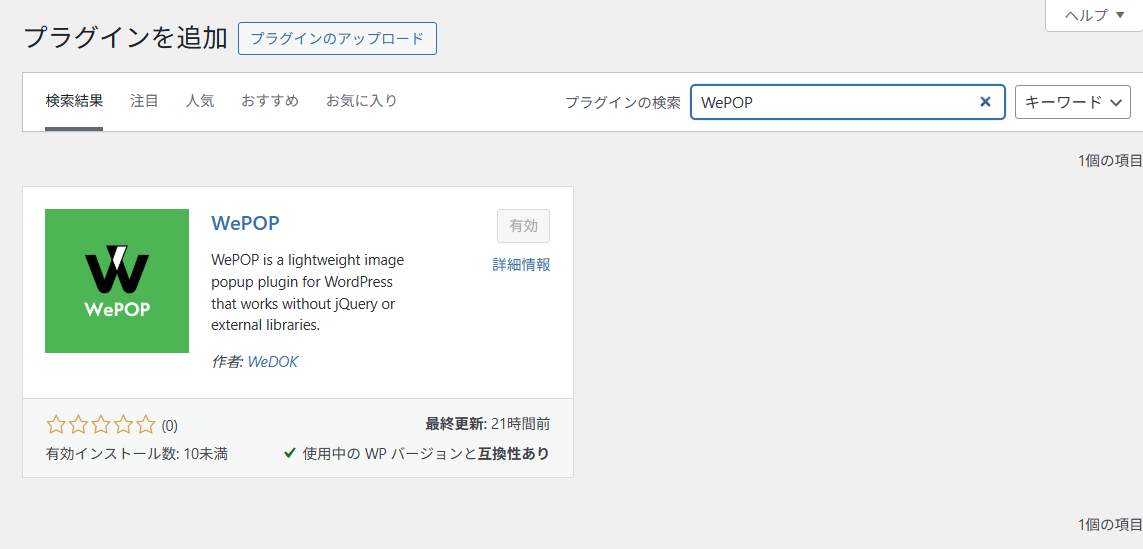Open the 人気 plugins tab
This screenshot has width=1143, height=549.
(x=200, y=101)
